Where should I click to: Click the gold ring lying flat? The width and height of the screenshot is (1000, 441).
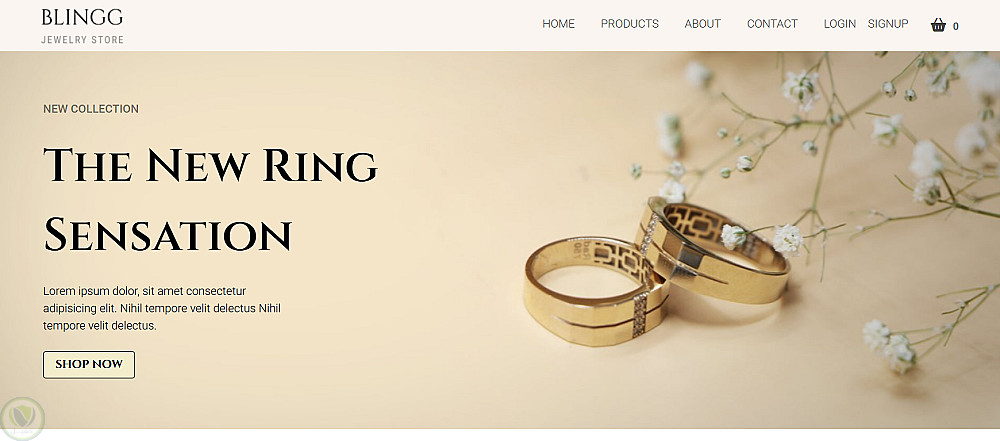click(594, 292)
